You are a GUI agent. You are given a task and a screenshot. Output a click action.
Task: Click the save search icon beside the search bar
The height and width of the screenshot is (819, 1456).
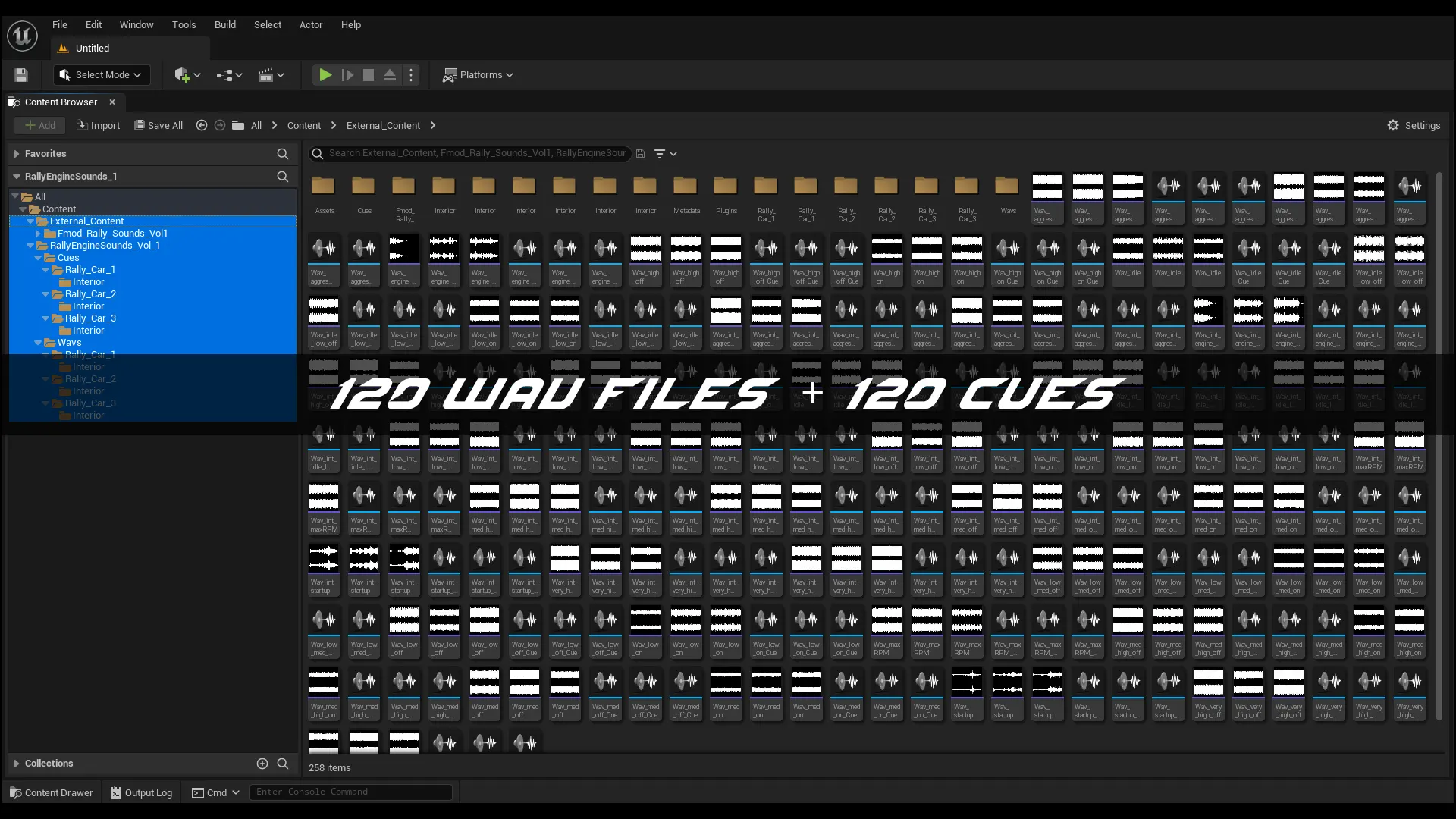point(640,154)
